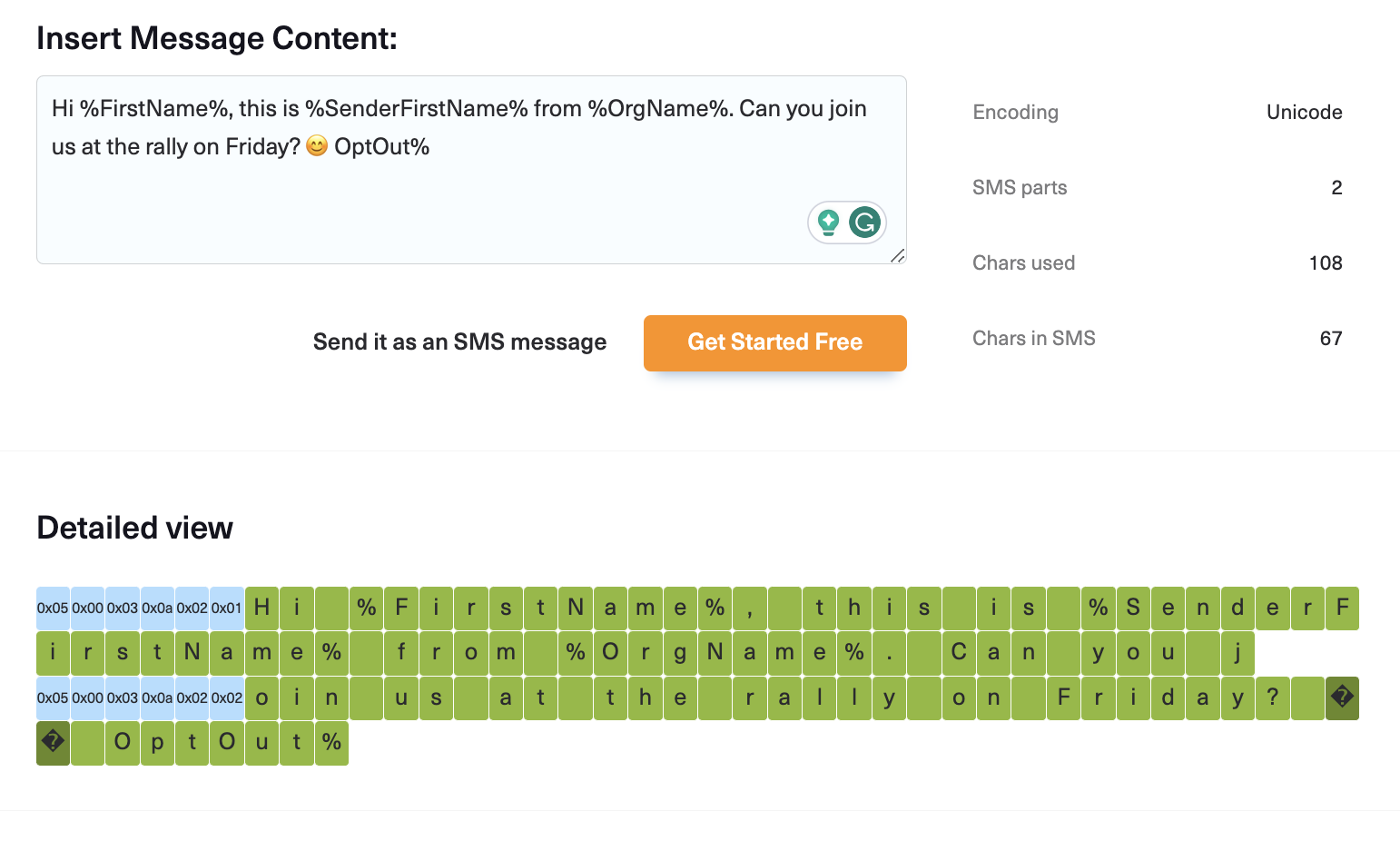
Task: Click the "Send it as an SMS message" label
Action: pyautogui.click(x=459, y=342)
